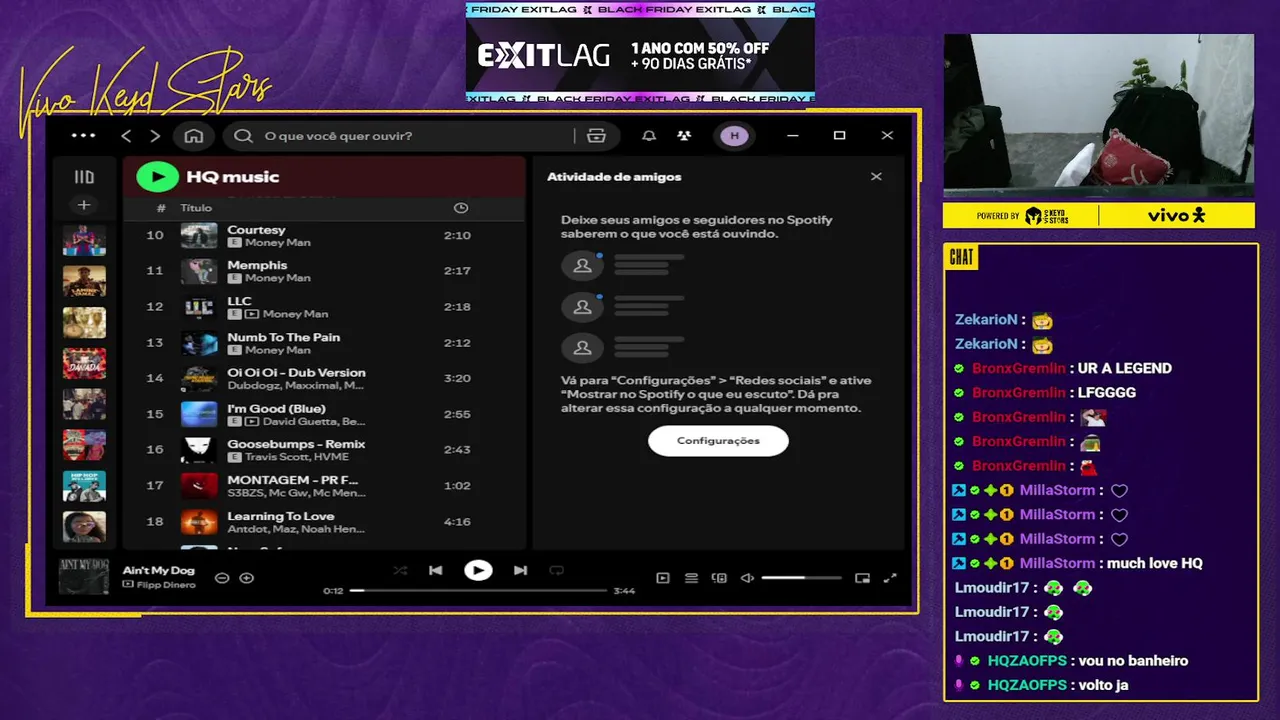
Task: Play the HQ music playlist
Action: 157,177
